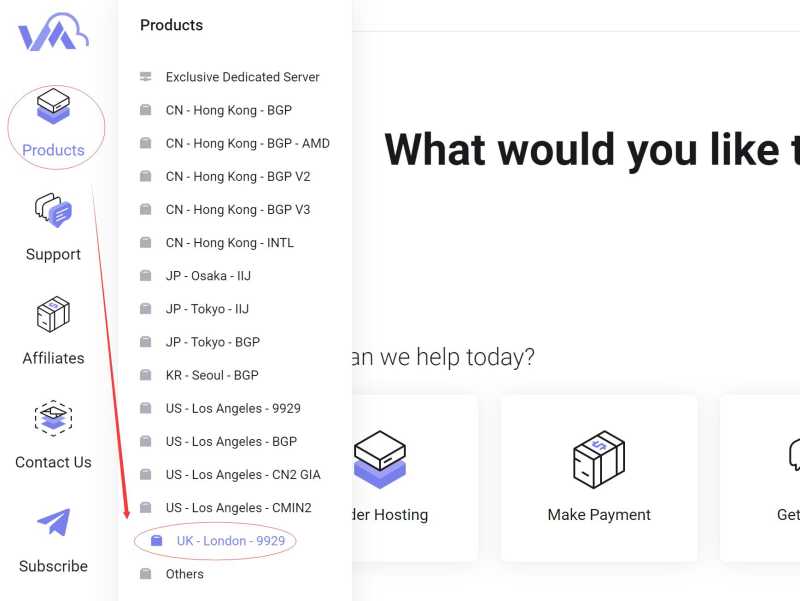The height and width of the screenshot is (601, 800).
Task: Open KR - Seoul - BGP product
Action: pyautogui.click(x=212, y=375)
